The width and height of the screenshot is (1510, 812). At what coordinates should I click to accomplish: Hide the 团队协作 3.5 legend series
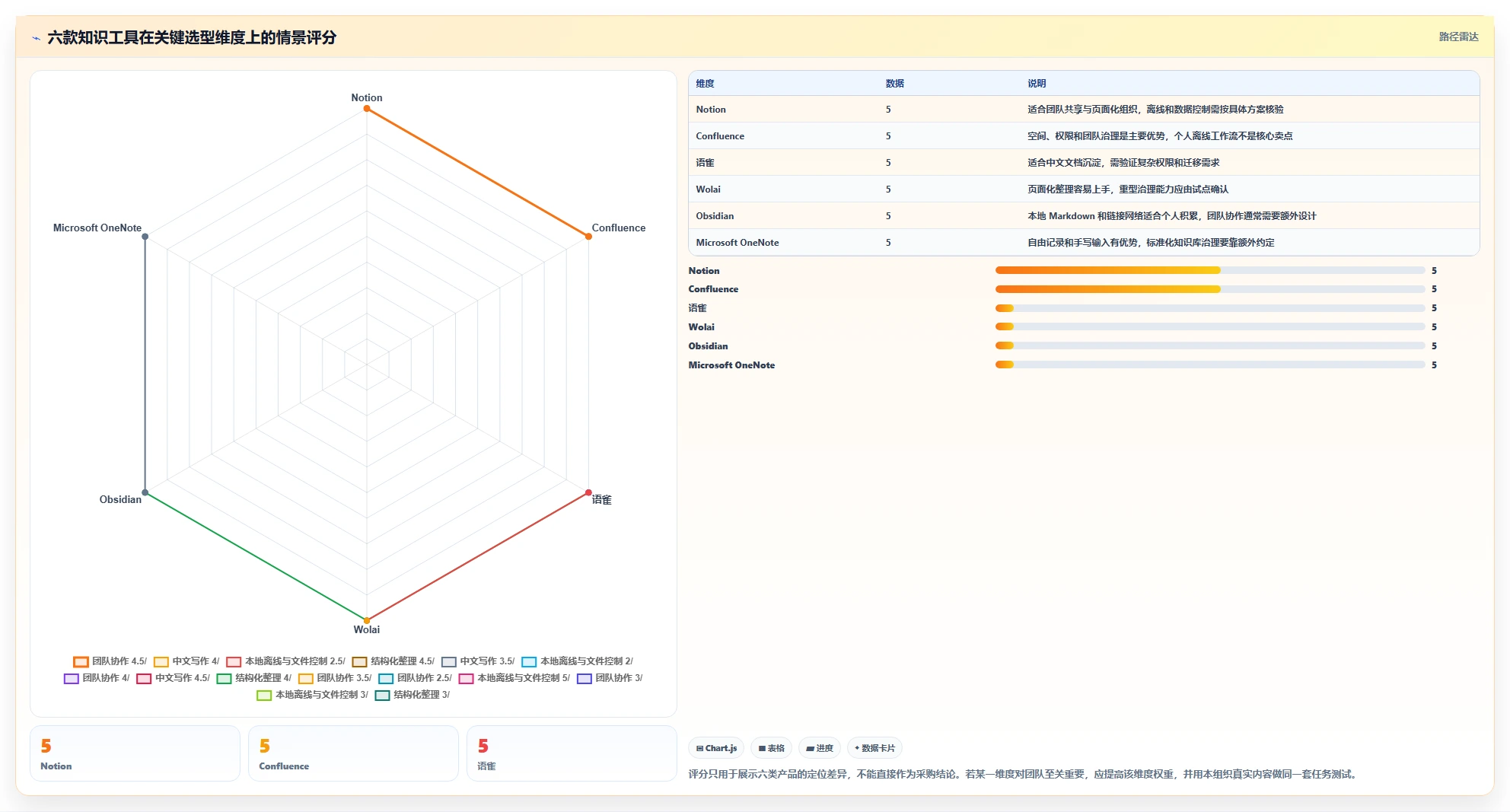(335, 678)
